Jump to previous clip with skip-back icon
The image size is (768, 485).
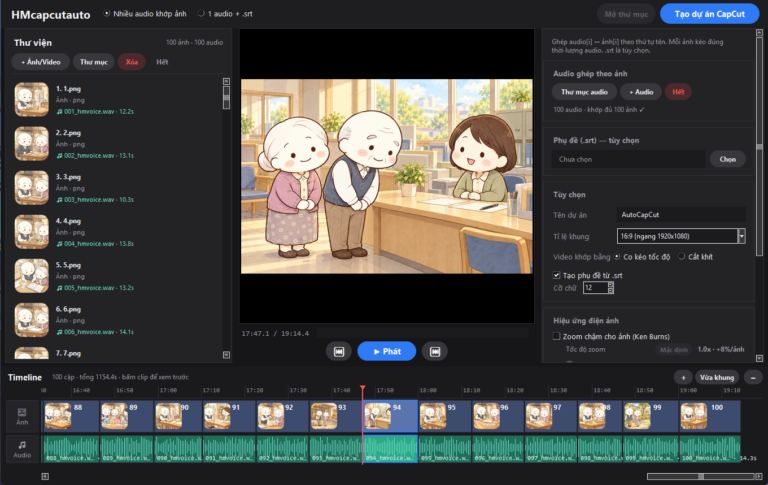click(338, 351)
